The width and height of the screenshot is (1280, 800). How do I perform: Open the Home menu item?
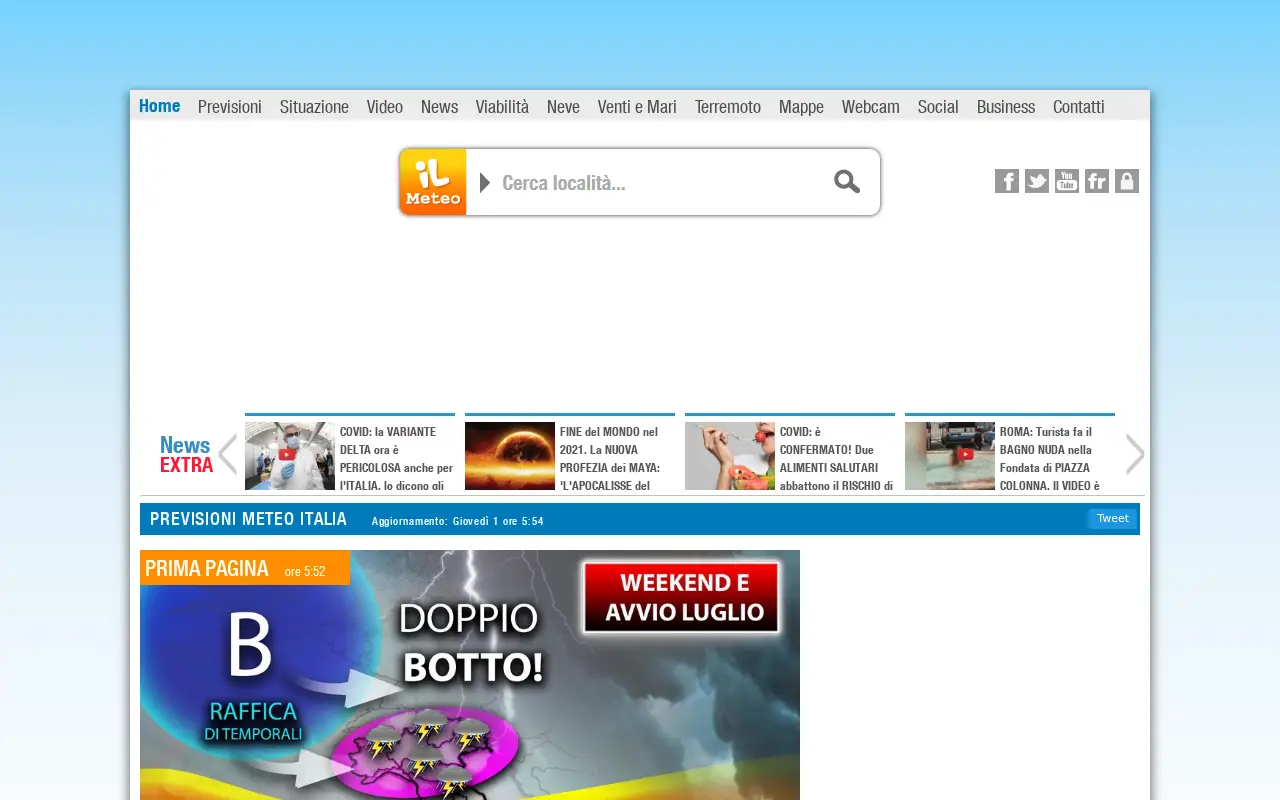tap(160, 106)
